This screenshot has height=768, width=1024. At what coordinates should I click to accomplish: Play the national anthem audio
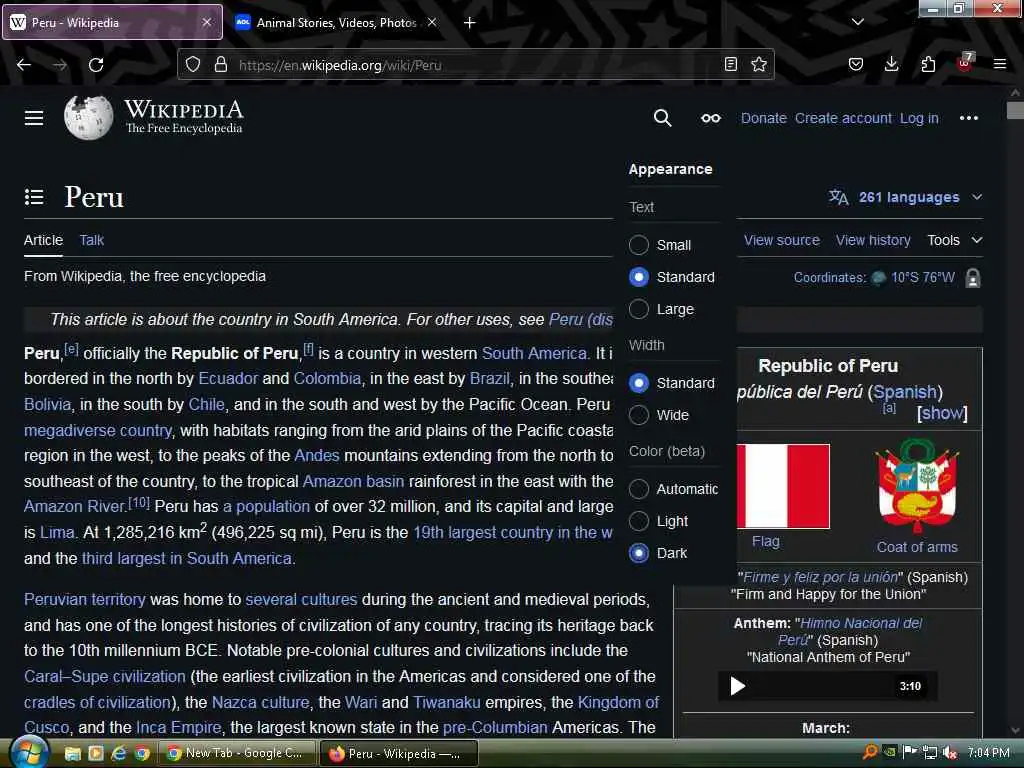(737, 686)
